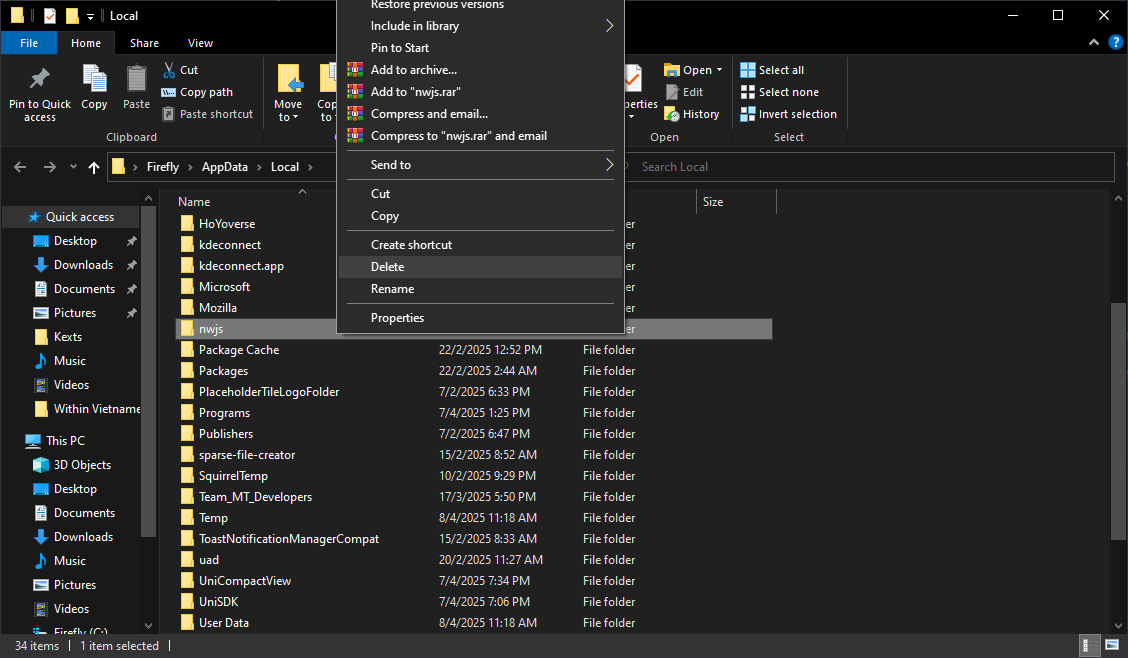Click Copy path in the ribbon

tap(205, 92)
